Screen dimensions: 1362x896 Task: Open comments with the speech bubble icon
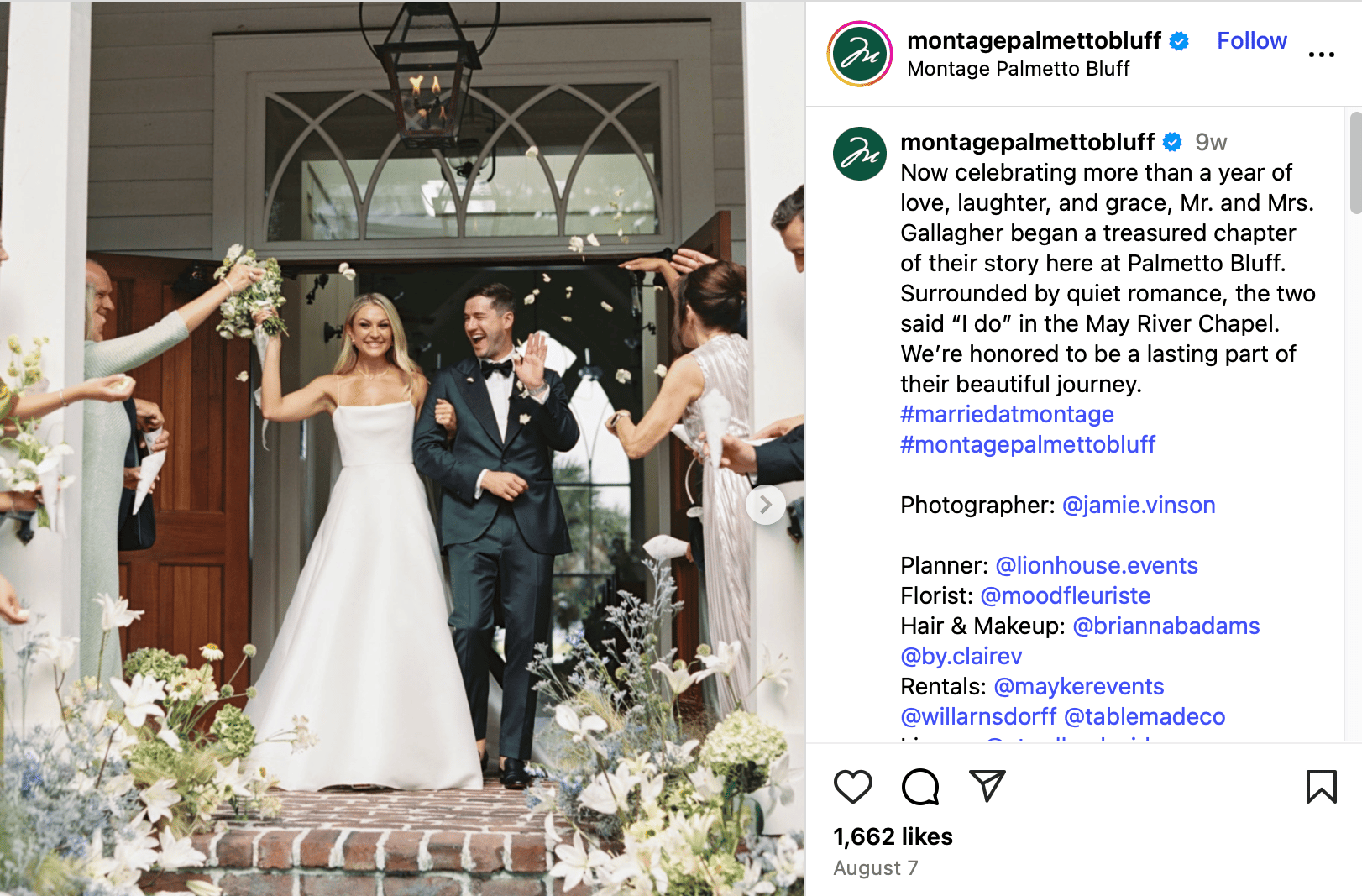click(x=920, y=787)
